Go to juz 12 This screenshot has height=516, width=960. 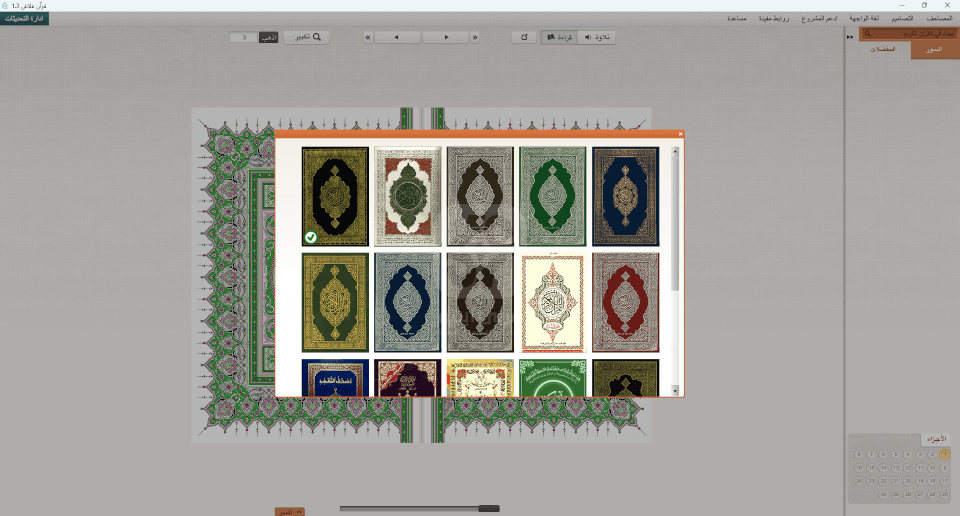pos(908,468)
